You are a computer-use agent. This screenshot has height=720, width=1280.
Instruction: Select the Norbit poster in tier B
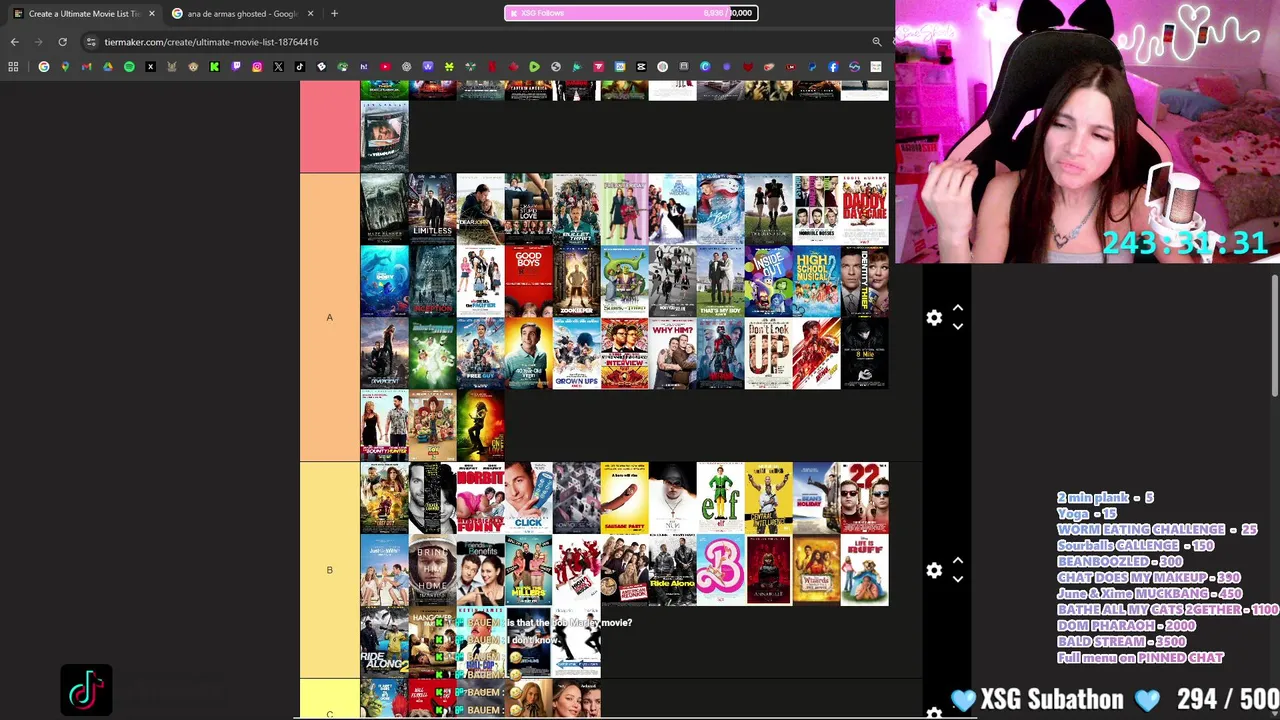click(480, 497)
